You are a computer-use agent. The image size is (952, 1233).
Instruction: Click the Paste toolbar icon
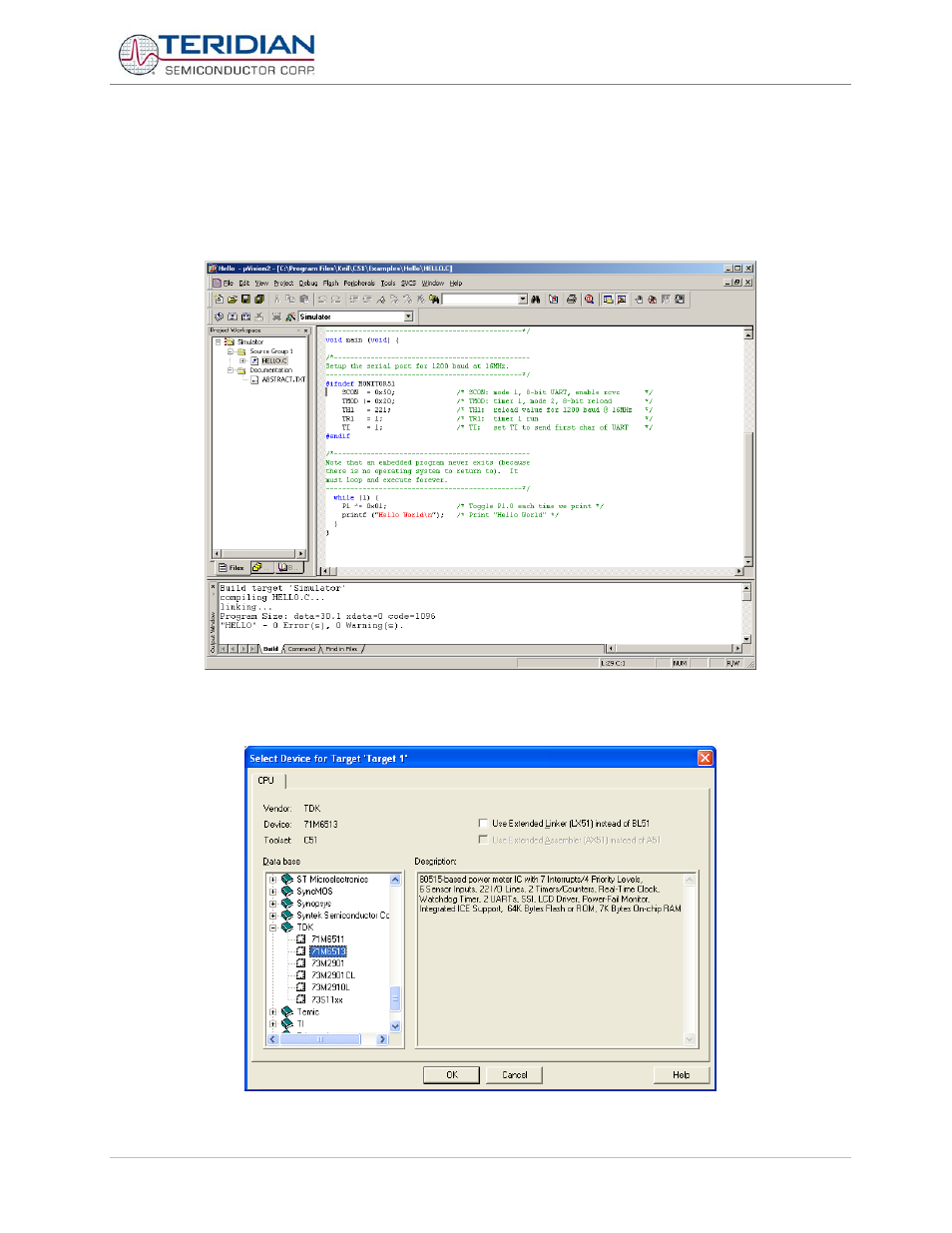304,300
